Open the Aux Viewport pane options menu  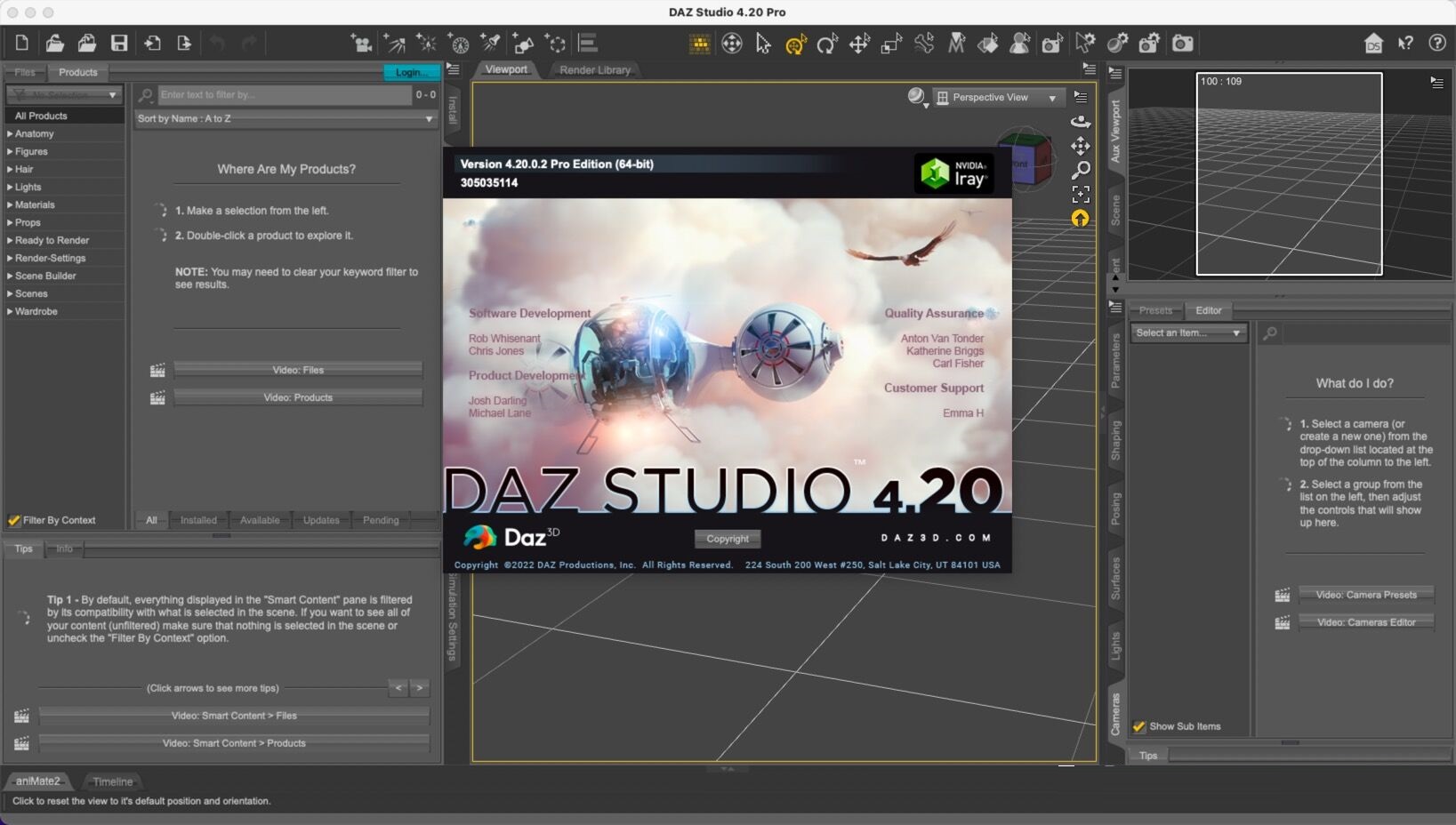tap(1436, 82)
